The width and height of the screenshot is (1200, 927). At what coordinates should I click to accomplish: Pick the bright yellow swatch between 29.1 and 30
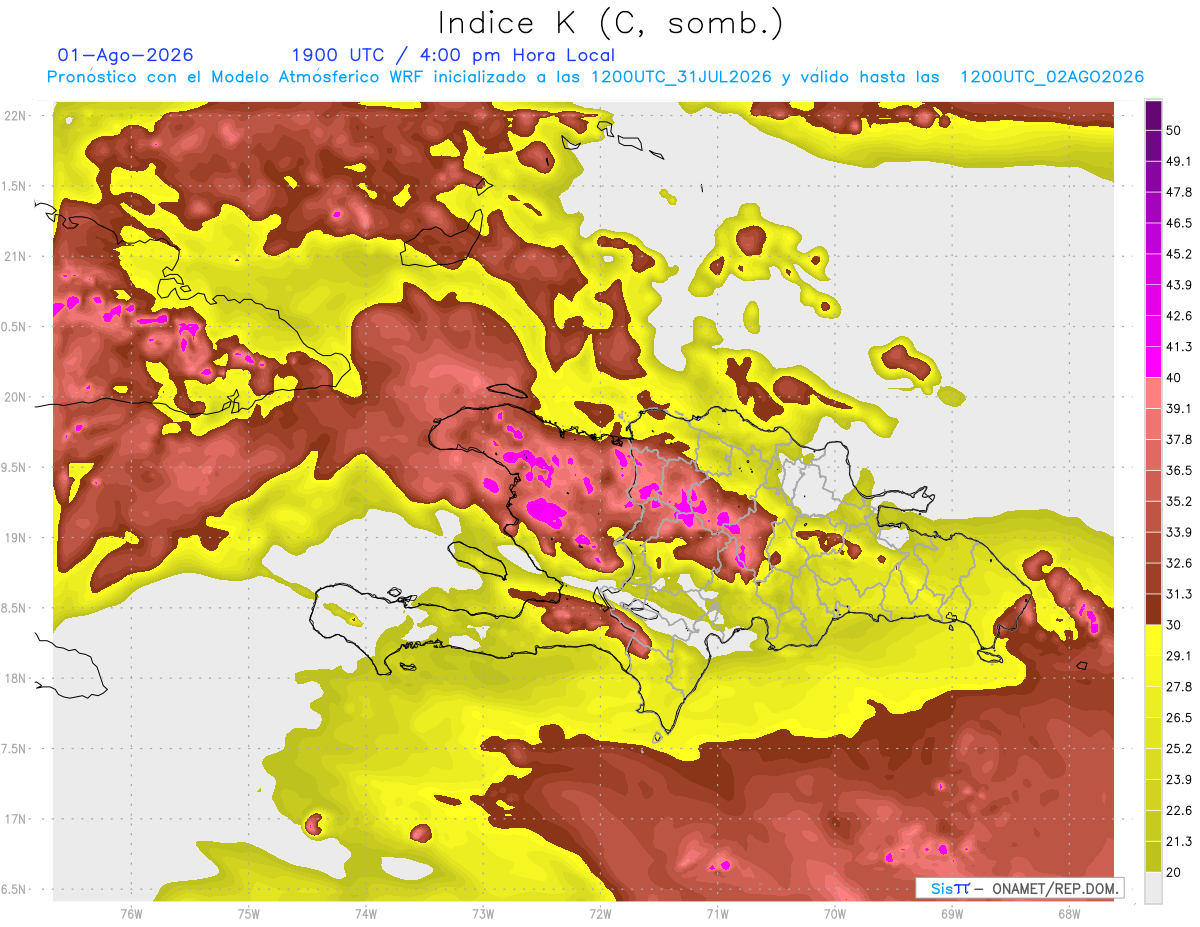click(1154, 641)
